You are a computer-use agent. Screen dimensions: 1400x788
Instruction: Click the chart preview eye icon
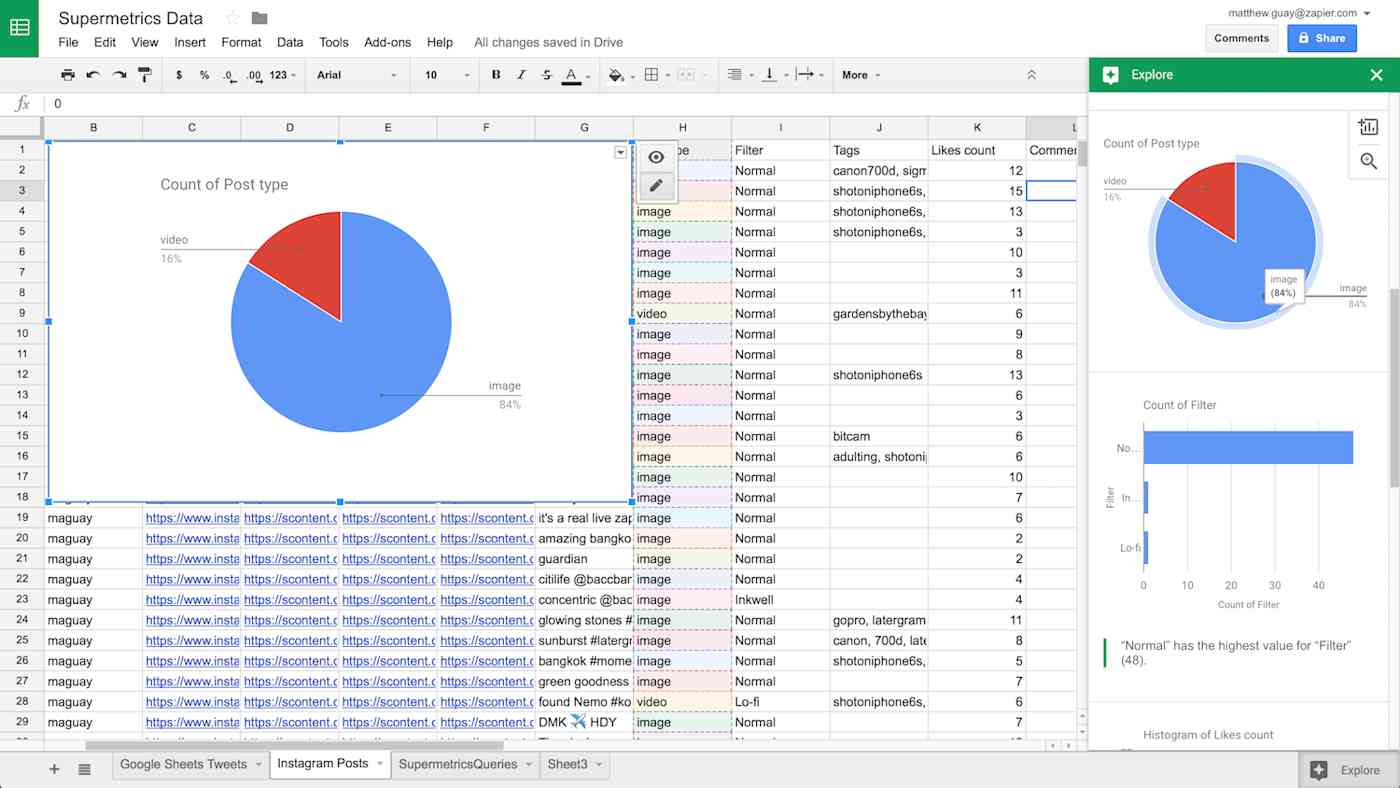point(656,157)
